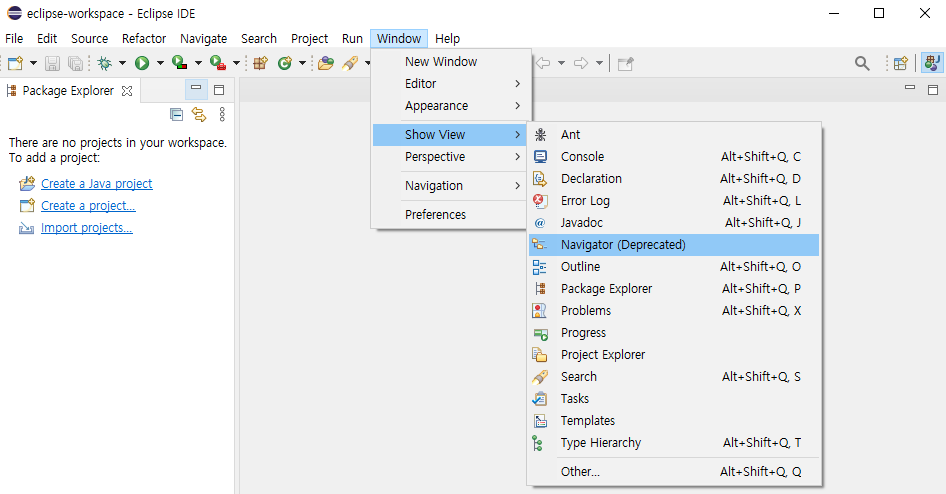Expand the Editor submenu
The height and width of the screenshot is (494, 946).
[450, 83]
